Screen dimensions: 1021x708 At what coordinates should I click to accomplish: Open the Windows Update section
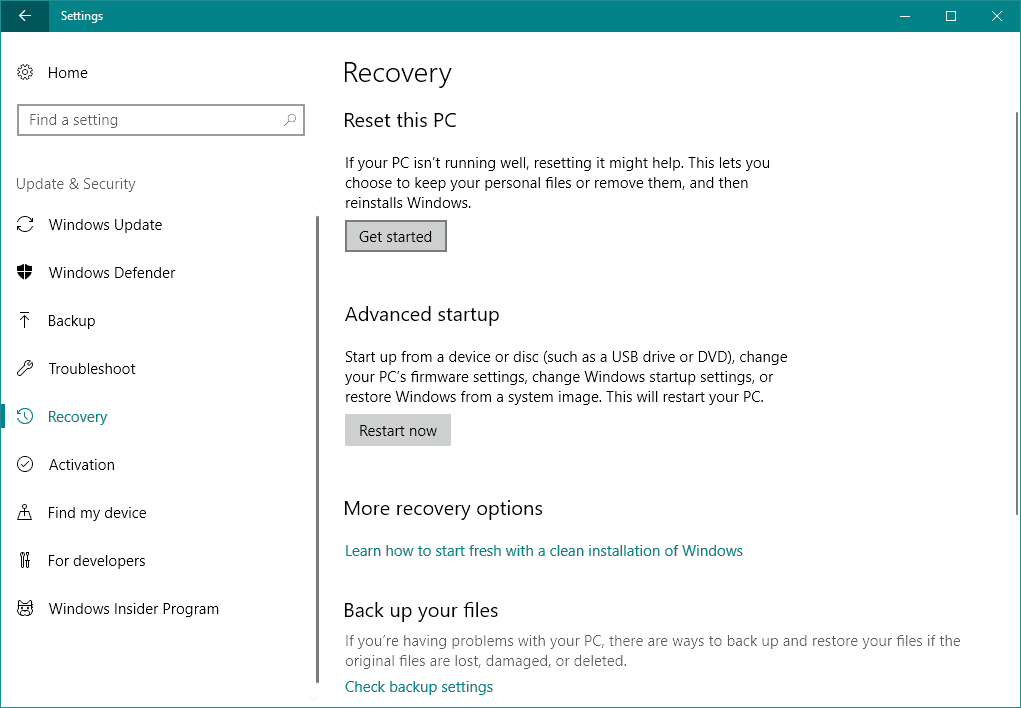tap(105, 225)
